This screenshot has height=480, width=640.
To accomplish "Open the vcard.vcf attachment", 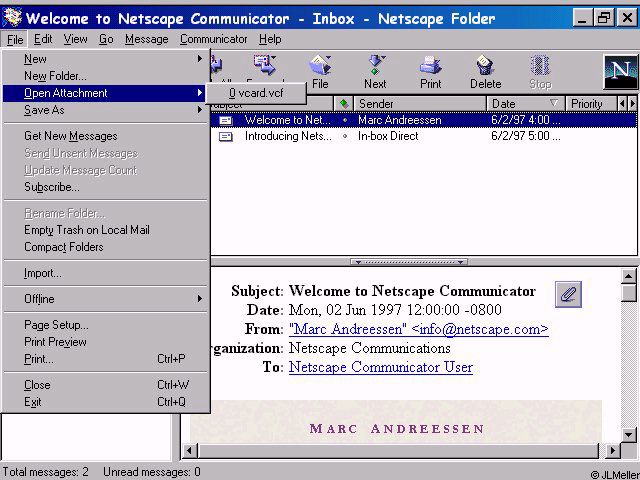I will click(256, 93).
